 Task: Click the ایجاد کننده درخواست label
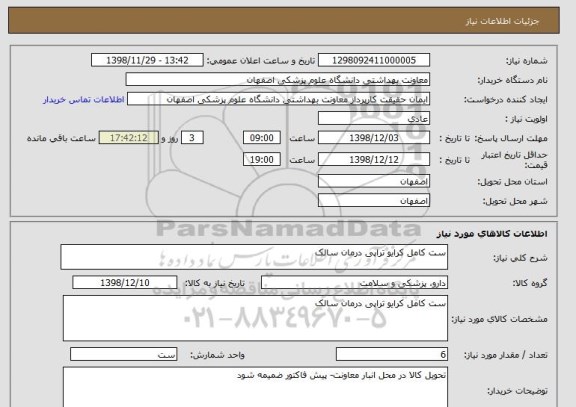(505, 100)
